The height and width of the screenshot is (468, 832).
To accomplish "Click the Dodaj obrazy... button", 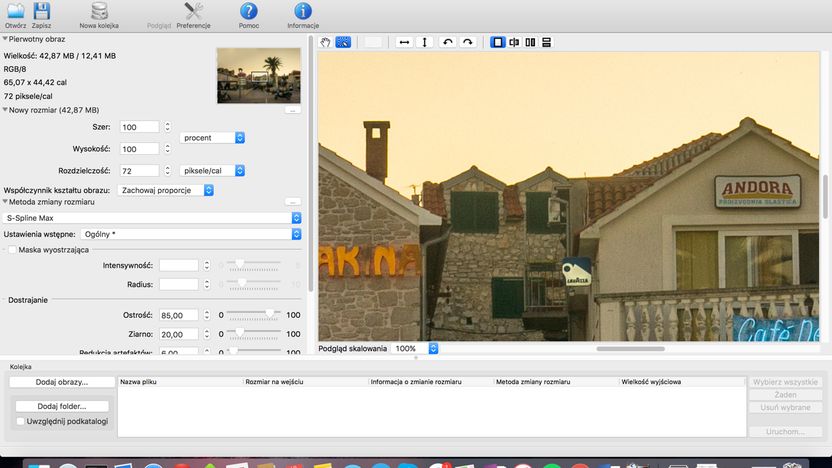I will click(x=62, y=382).
